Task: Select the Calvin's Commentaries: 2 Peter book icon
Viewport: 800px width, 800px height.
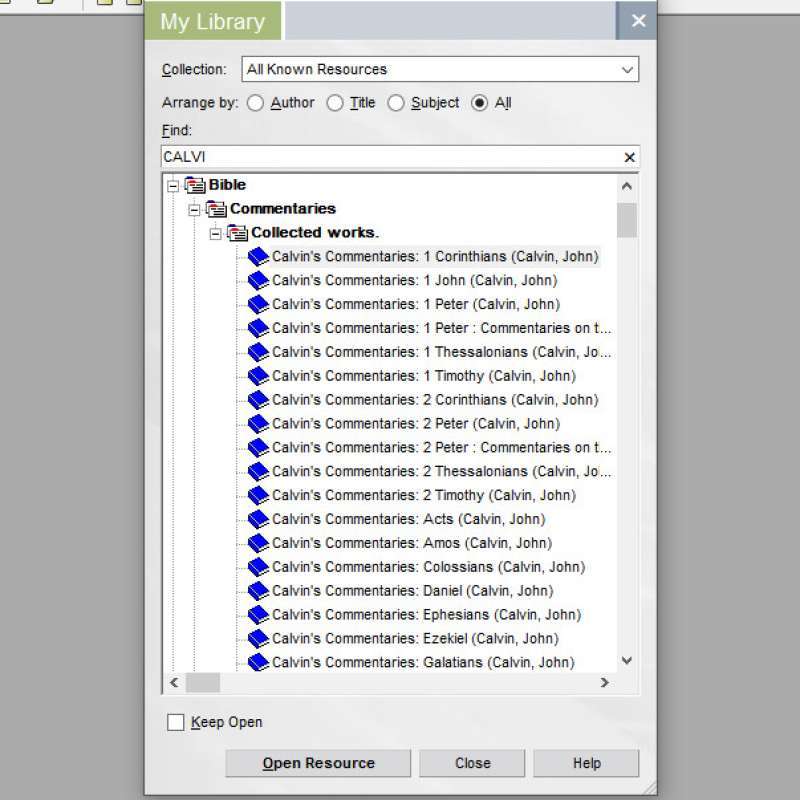Action: (258, 423)
